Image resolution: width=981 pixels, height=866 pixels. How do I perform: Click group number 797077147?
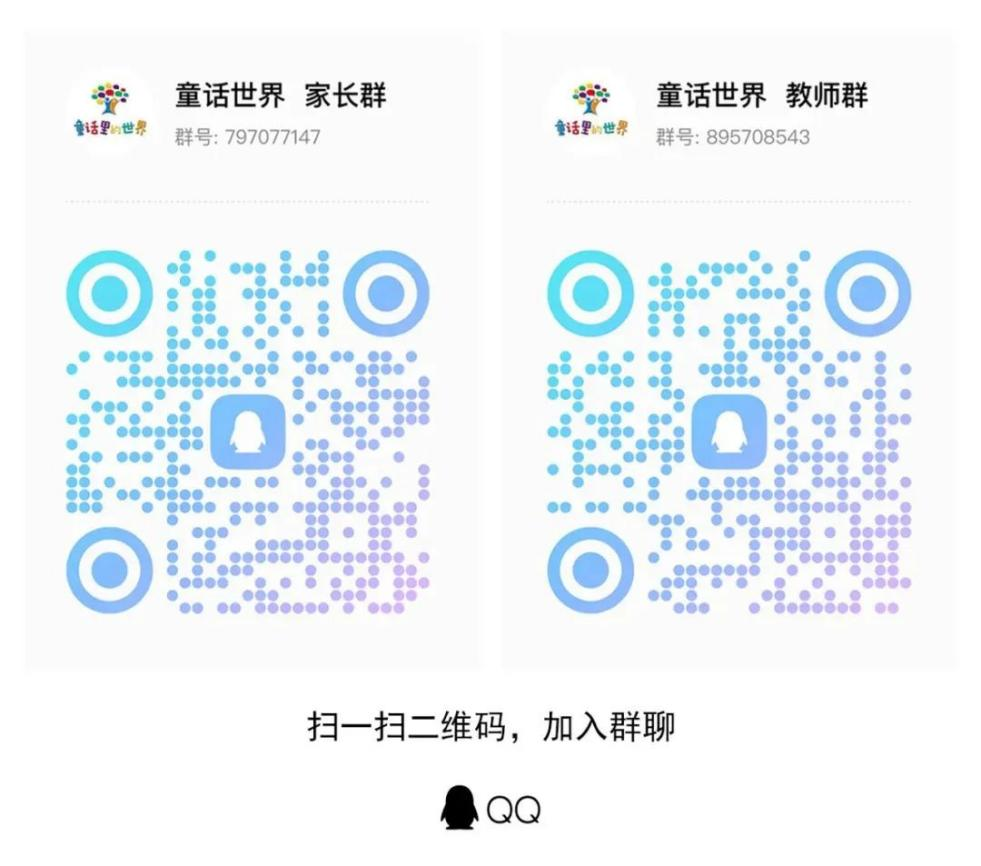(x=272, y=136)
